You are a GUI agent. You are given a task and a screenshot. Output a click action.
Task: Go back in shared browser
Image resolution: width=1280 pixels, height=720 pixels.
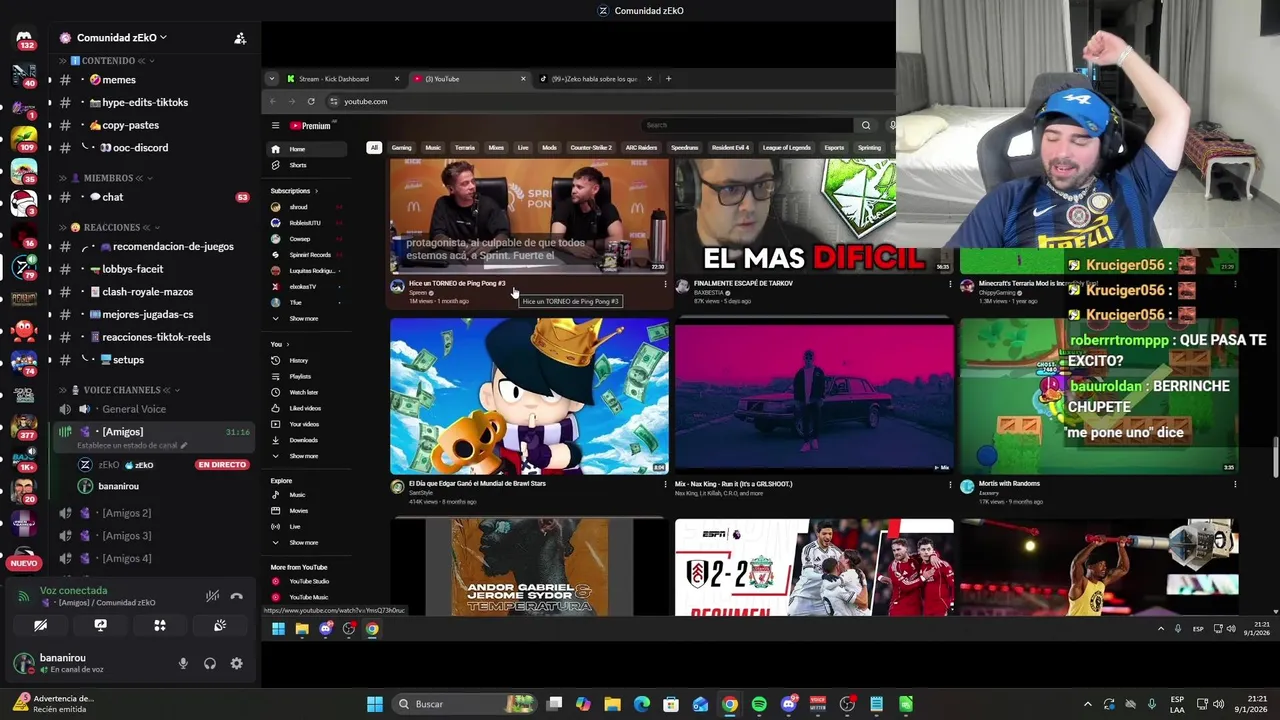(x=273, y=101)
